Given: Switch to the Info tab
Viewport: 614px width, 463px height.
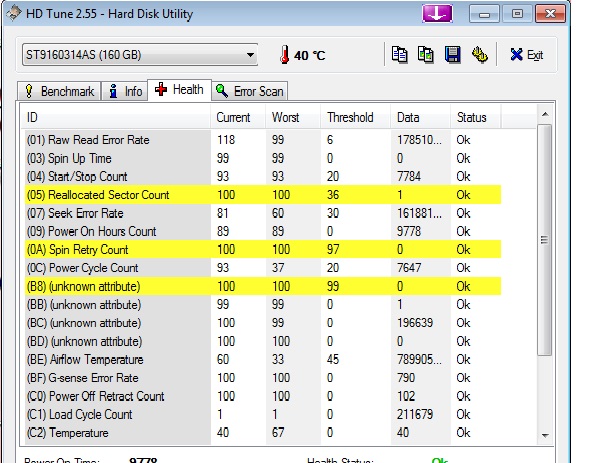Looking at the screenshot, I should 125,91.
